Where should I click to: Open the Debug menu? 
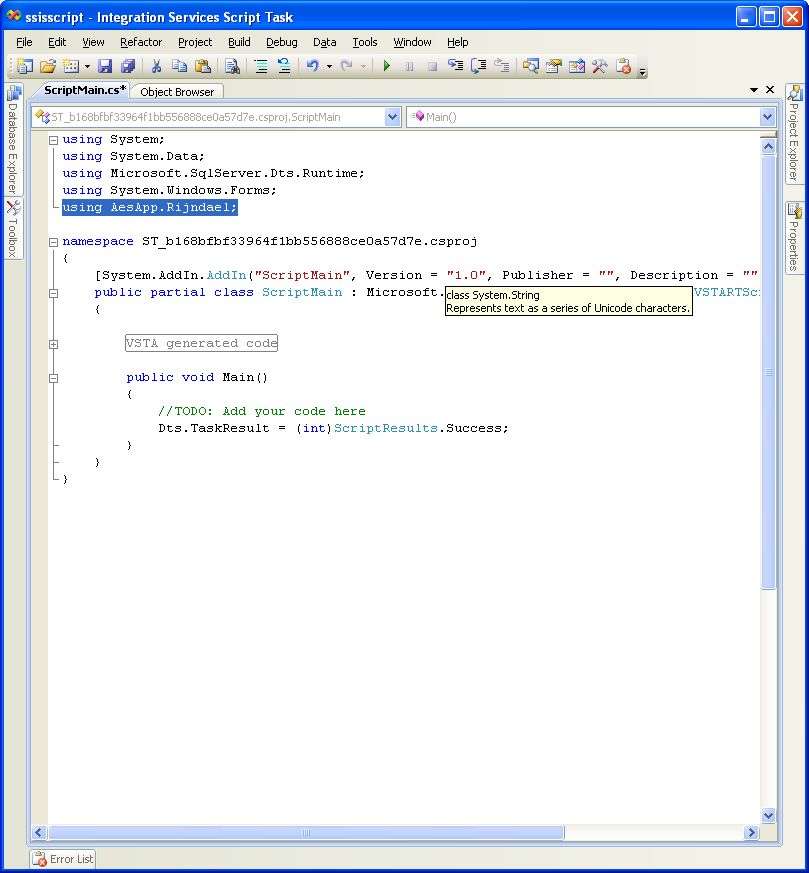(x=282, y=42)
